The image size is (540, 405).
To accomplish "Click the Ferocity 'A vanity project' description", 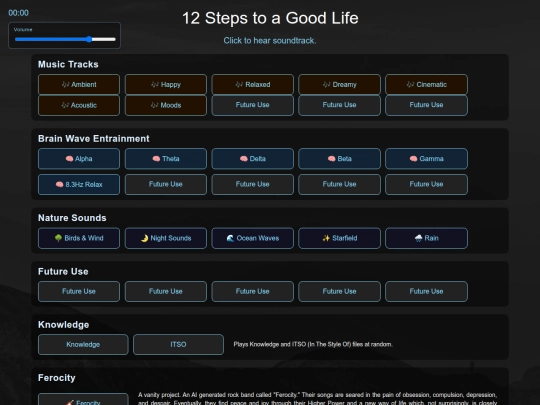I will point(318,398).
